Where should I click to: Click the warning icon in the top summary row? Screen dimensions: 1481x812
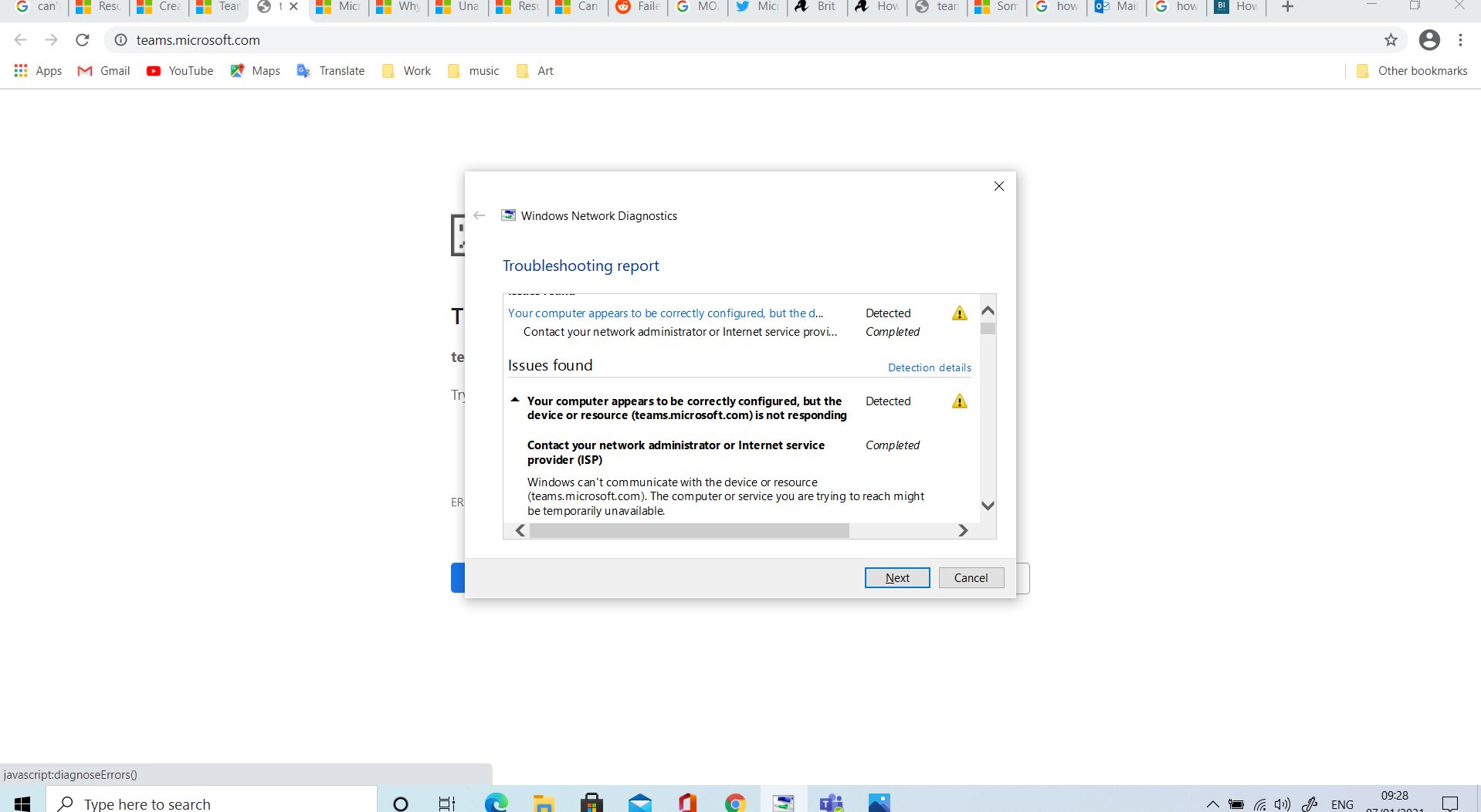[960, 313]
